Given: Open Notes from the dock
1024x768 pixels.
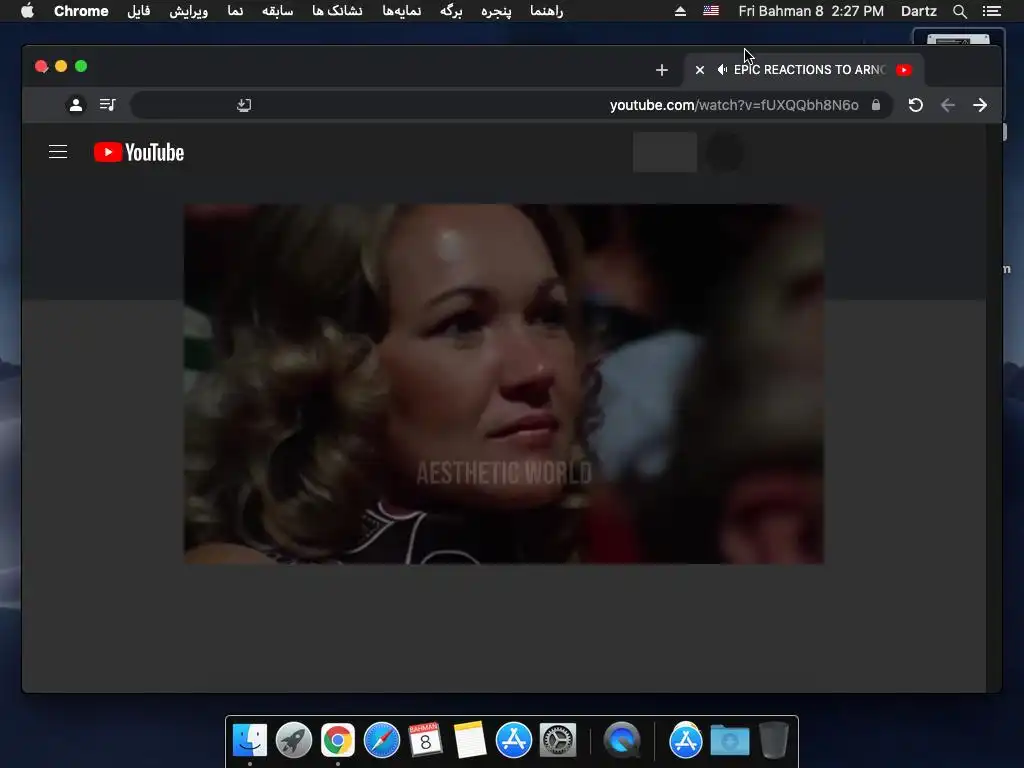Looking at the screenshot, I should tap(470, 740).
